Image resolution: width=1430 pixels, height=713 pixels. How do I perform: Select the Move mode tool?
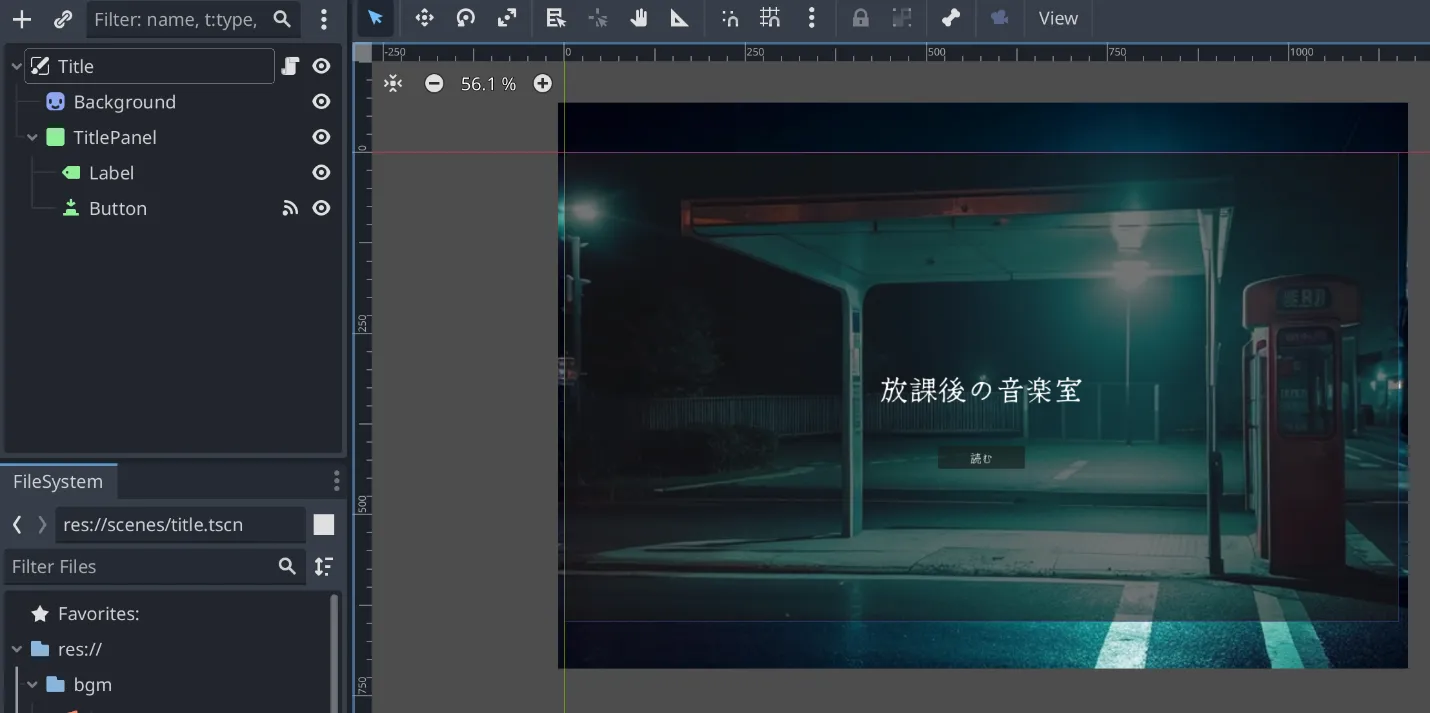(x=424, y=18)
